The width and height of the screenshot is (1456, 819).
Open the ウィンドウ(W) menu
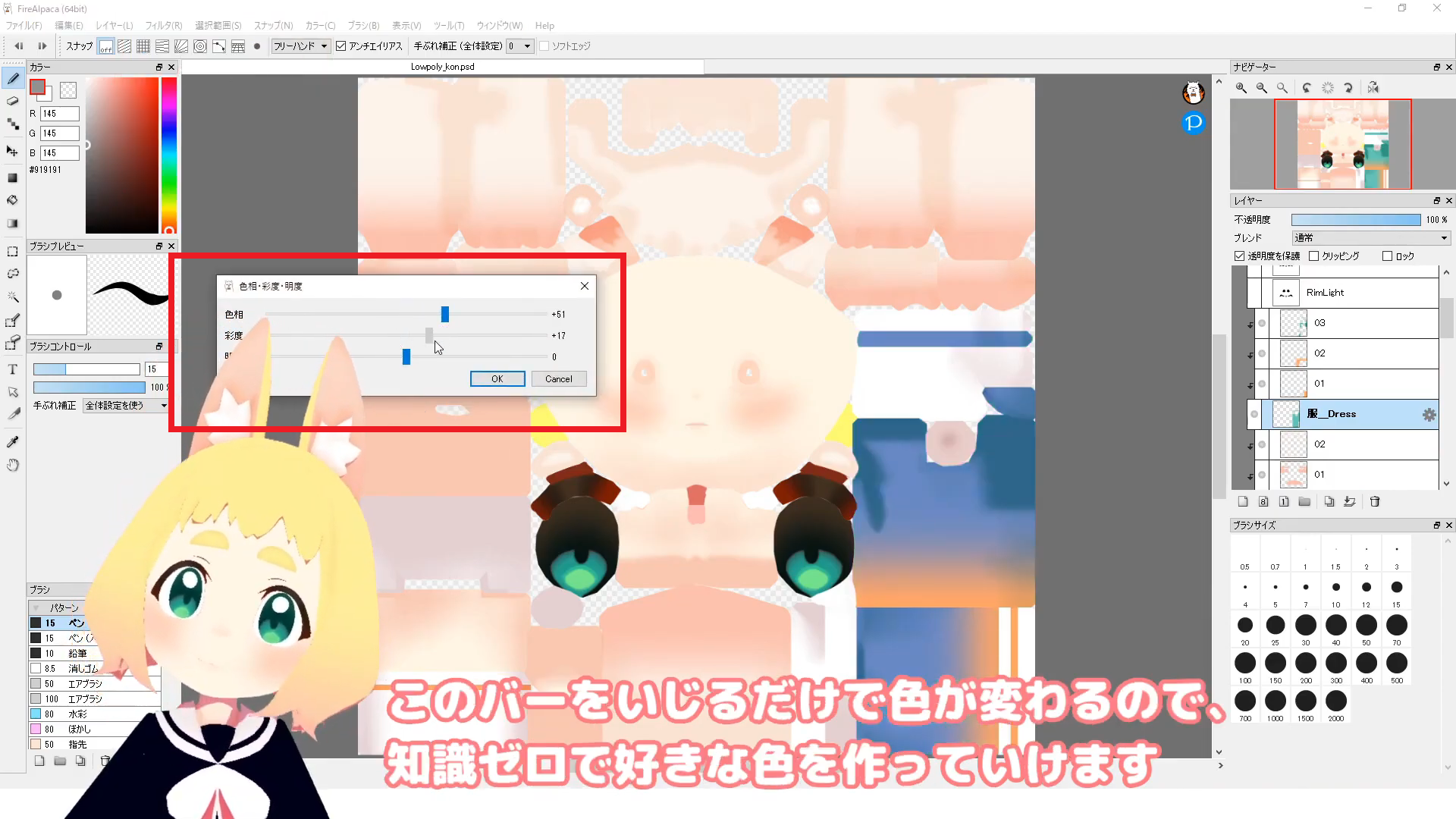[x=500, y=26]
